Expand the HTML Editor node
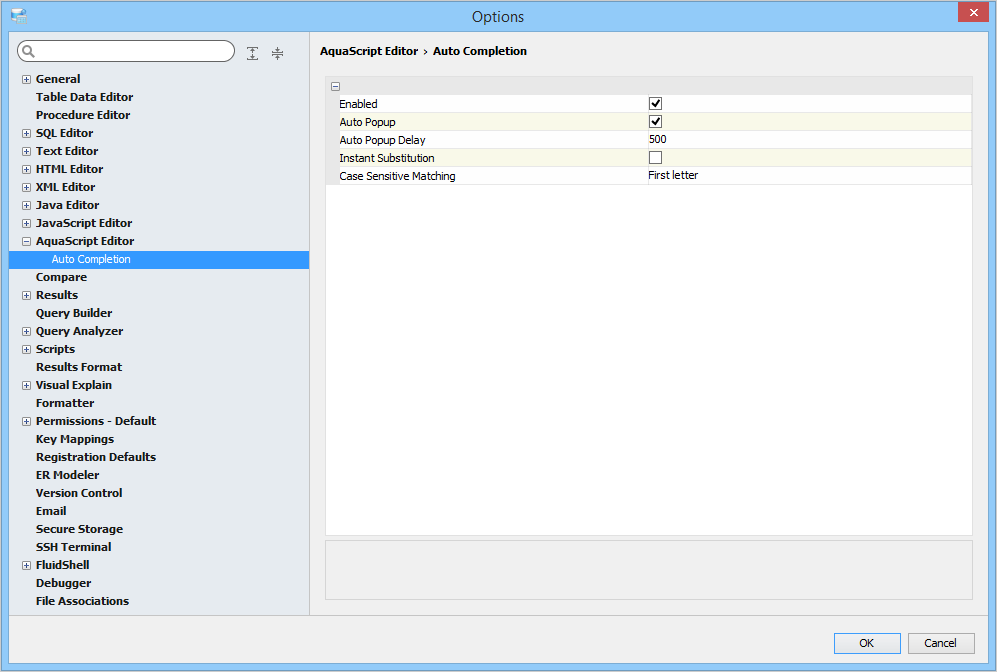Screen dimensions: 997x672 coord(26,169)
